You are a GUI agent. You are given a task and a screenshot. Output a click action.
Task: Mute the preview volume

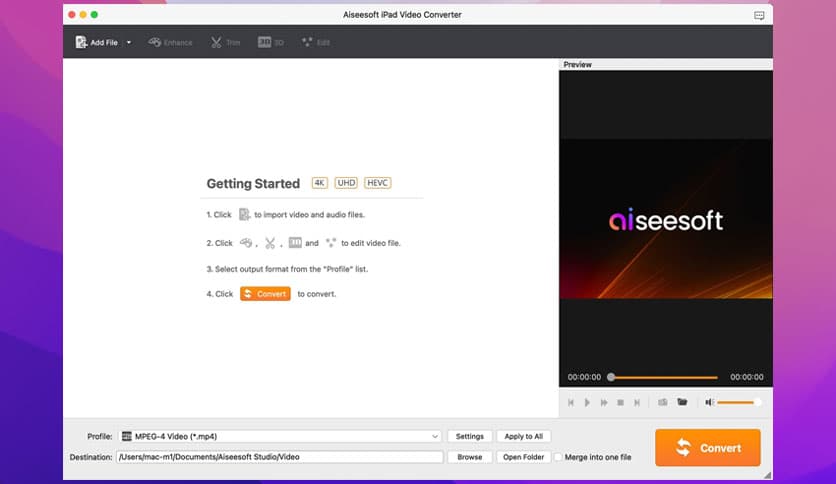[709, 402]
